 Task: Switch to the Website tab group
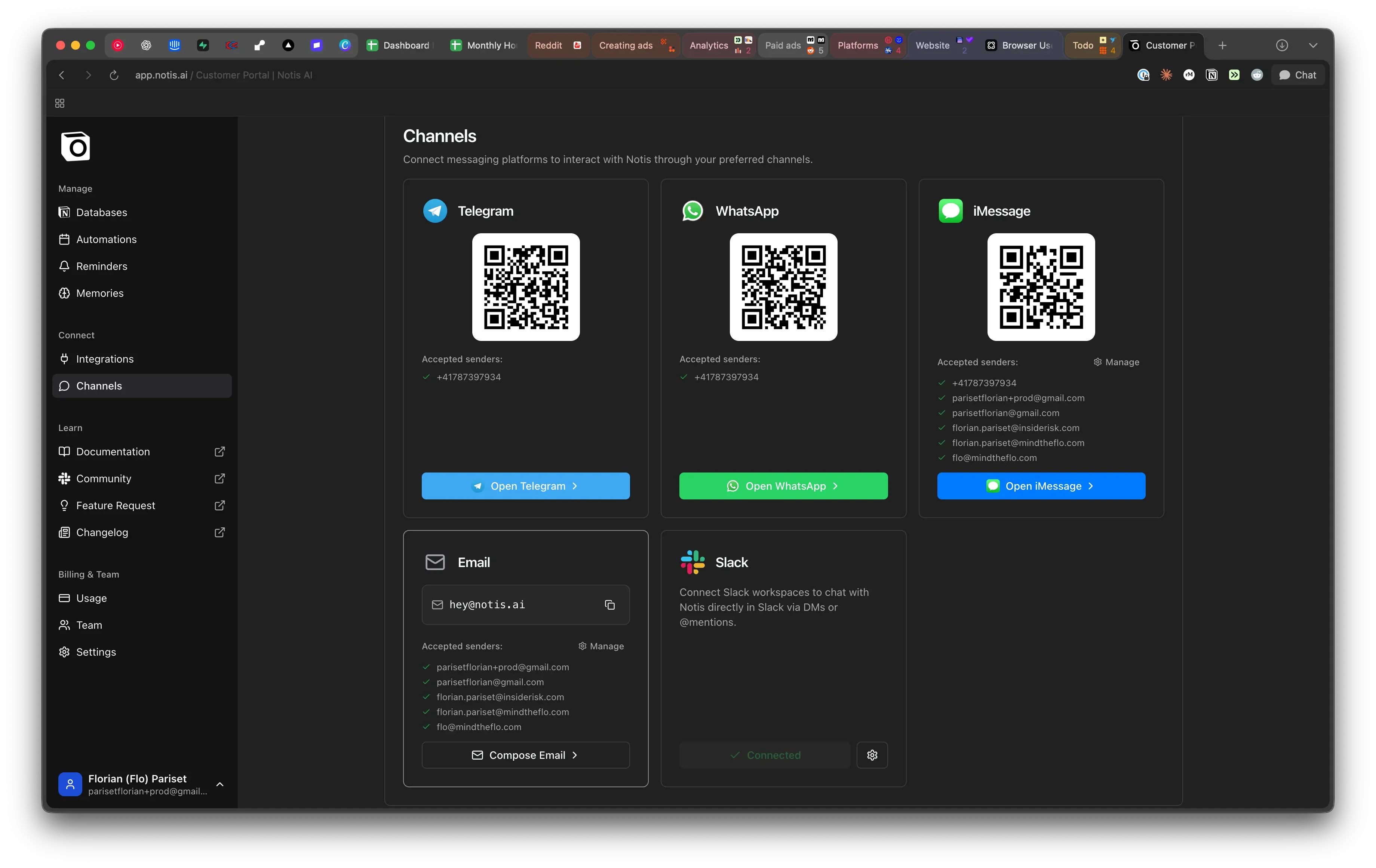[943, 45]
